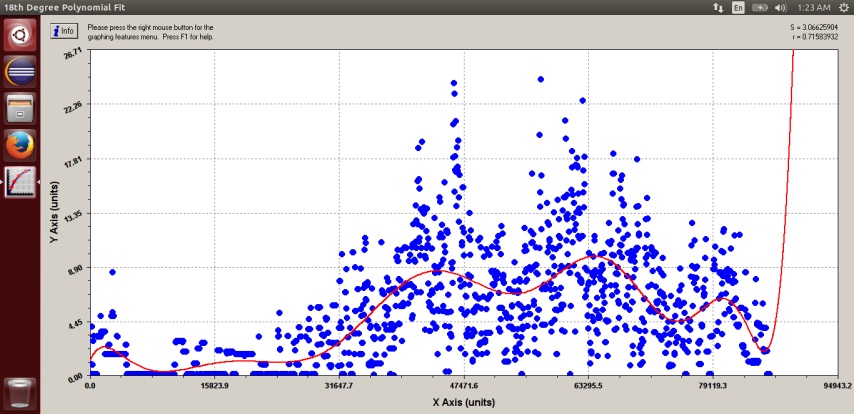854x414 pixels.
Task: Open the Files manager dock icon
Action: [20, 109]
